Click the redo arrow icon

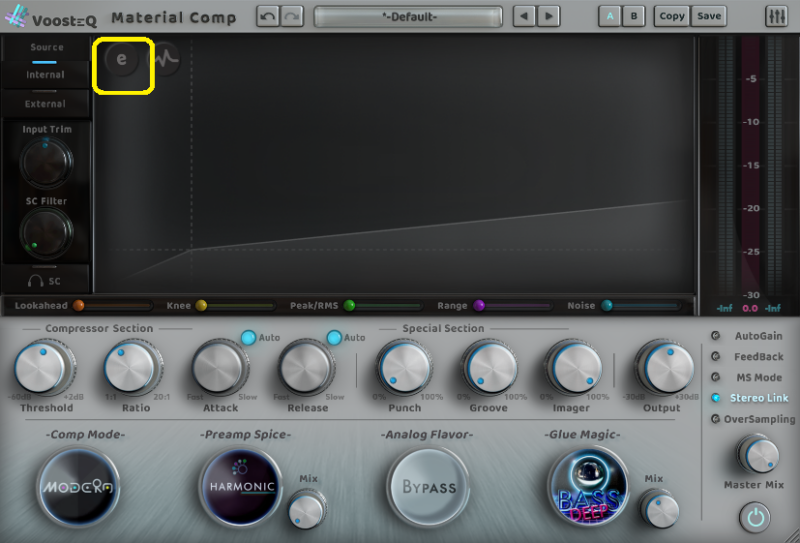click(x=291, y=16)
